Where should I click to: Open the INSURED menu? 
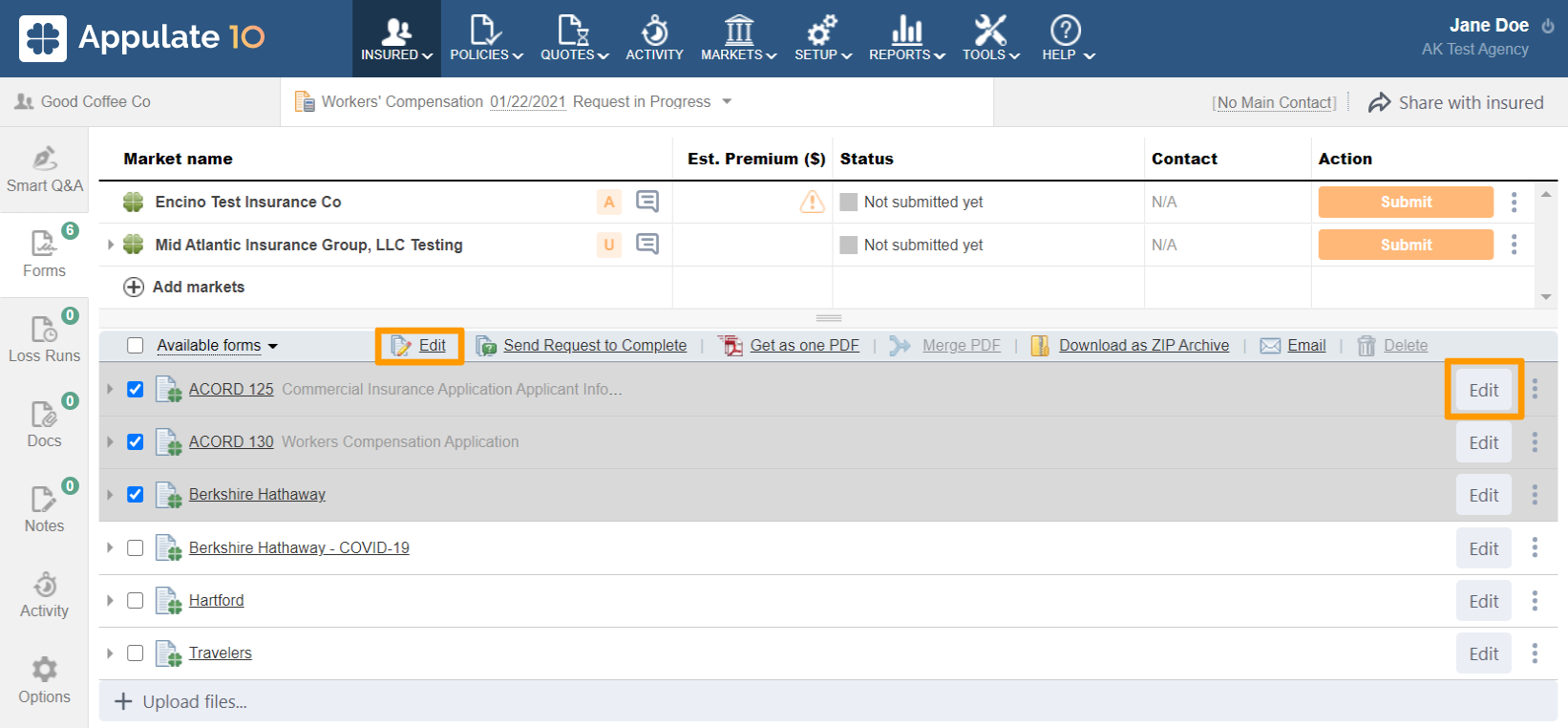[396, 38]
